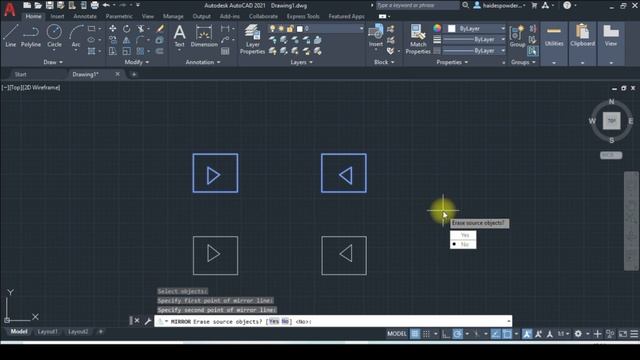Open the Insert block tool
The width and height of the screenshot is (640, 360).
pyautogui.click(x=376, y=36)
